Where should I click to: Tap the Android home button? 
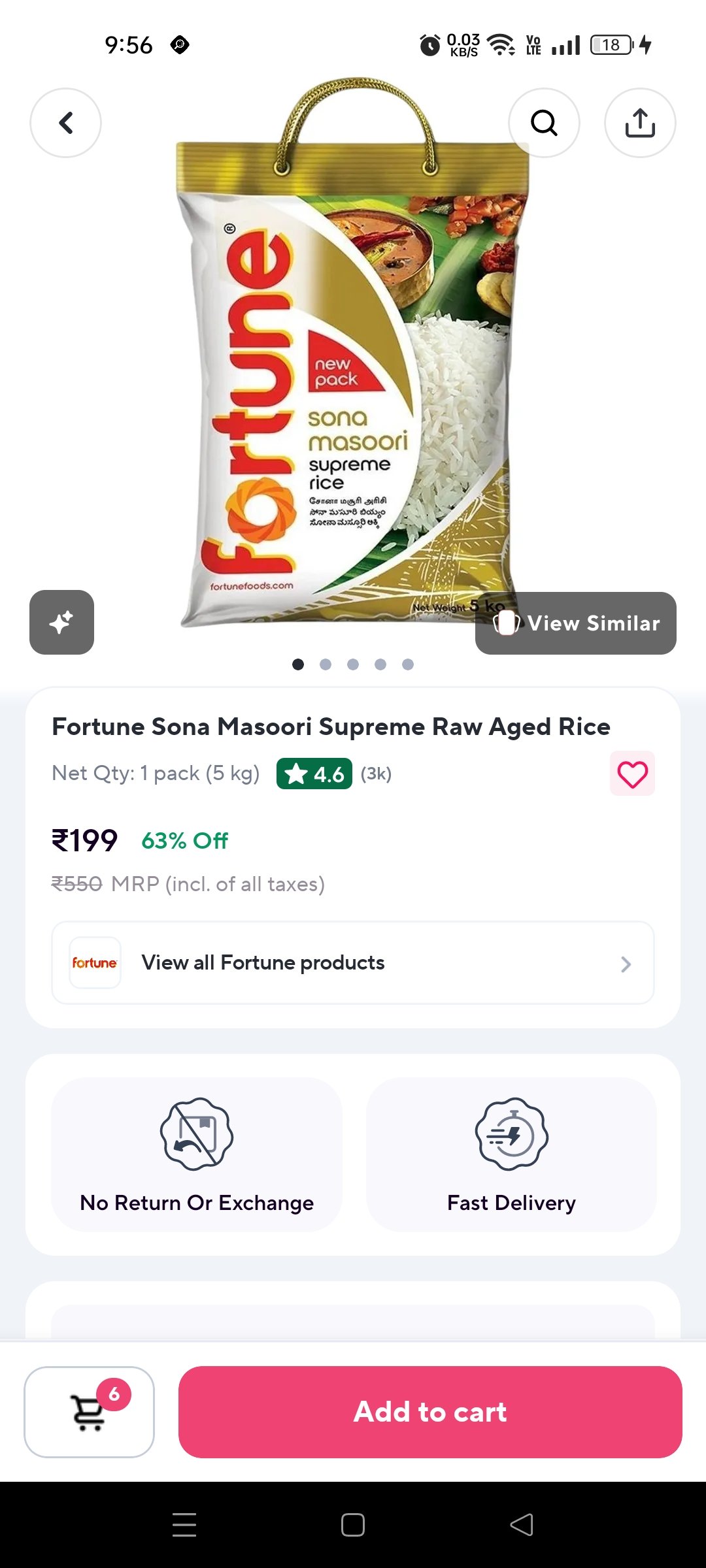click(x=353, y=1525)
